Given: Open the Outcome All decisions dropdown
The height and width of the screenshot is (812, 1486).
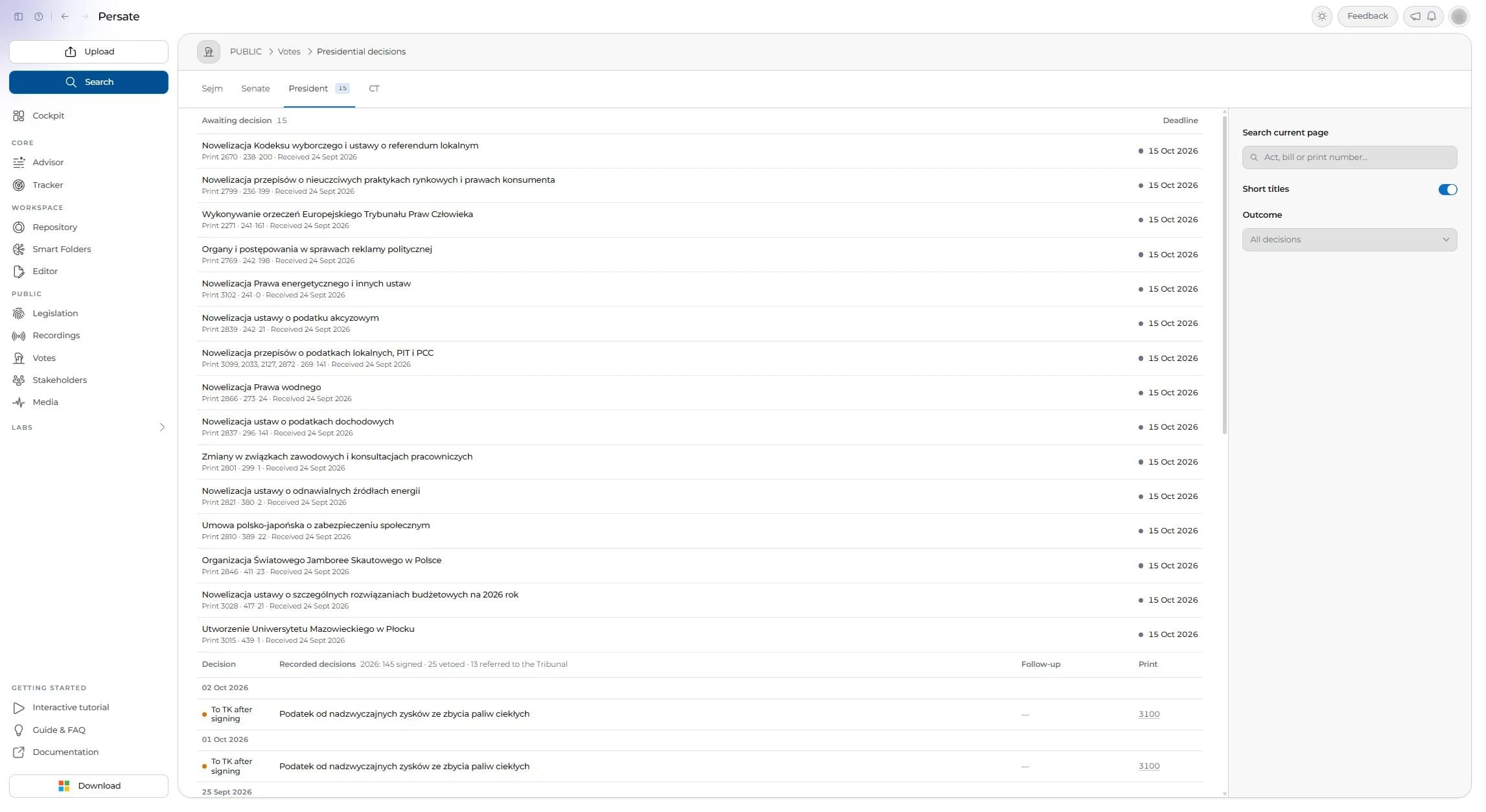Looking at the screenshot, I should click(x=1349, y=240).
